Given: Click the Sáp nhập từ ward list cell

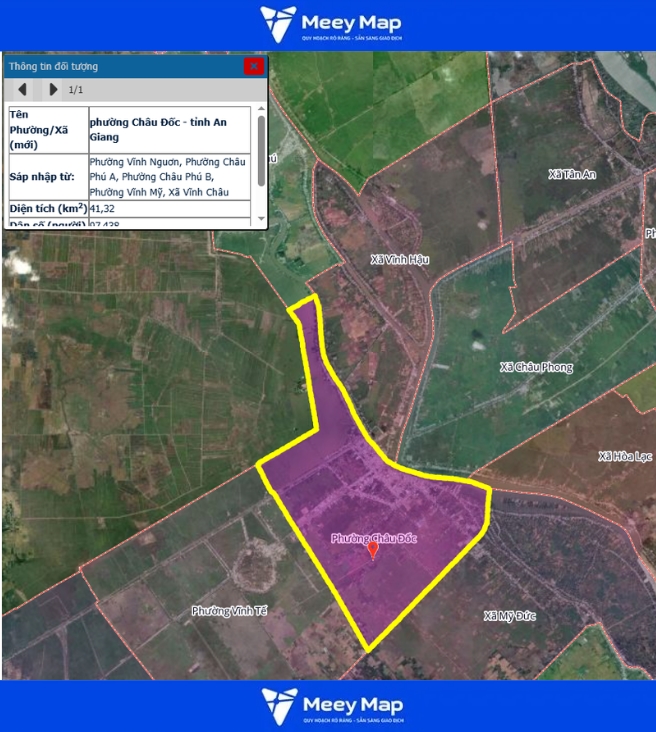Looking at the screenshot, I should coord(169,176).
